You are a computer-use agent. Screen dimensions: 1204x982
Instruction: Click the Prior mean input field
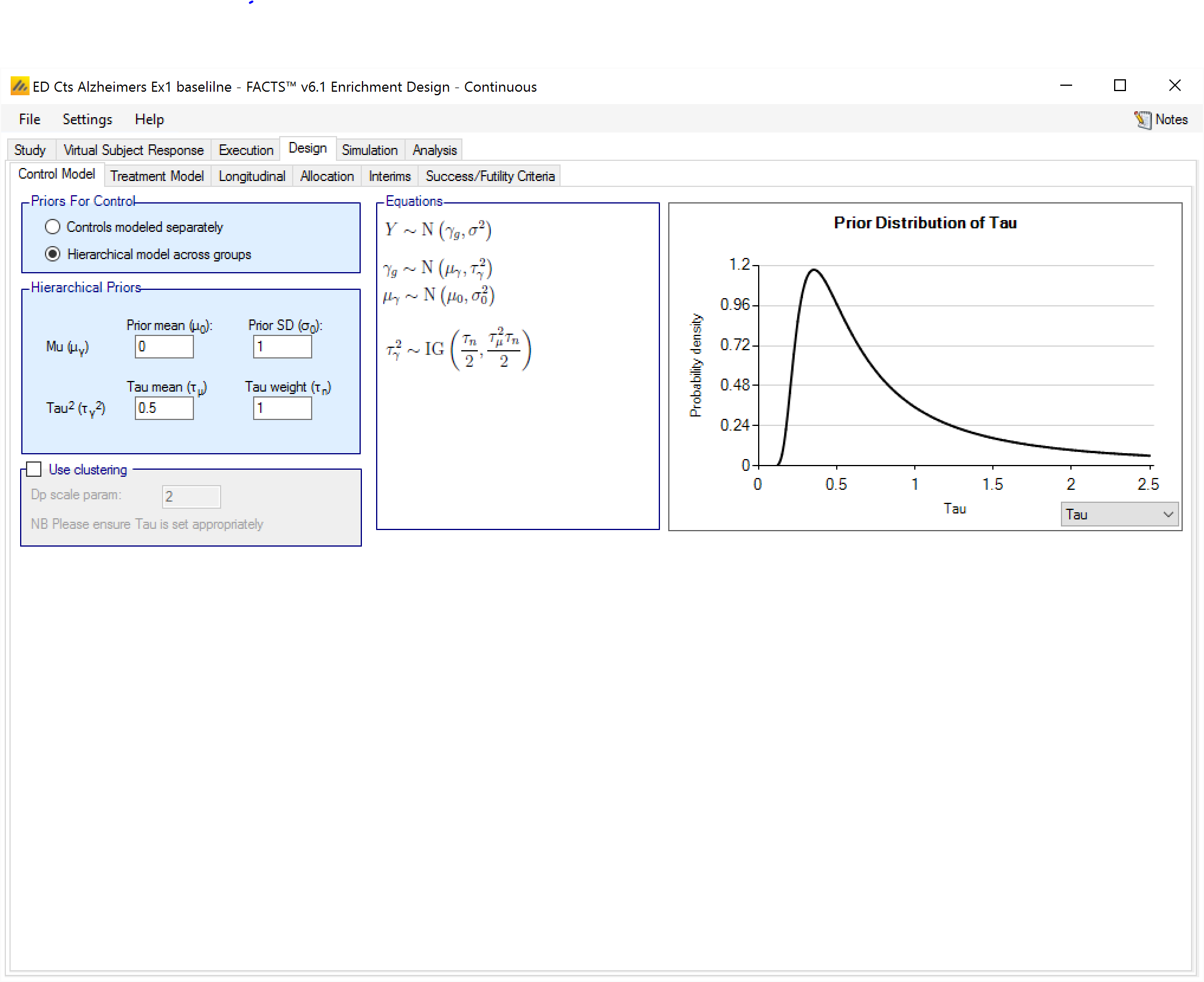pyautogui.click(x=164, y=347)
